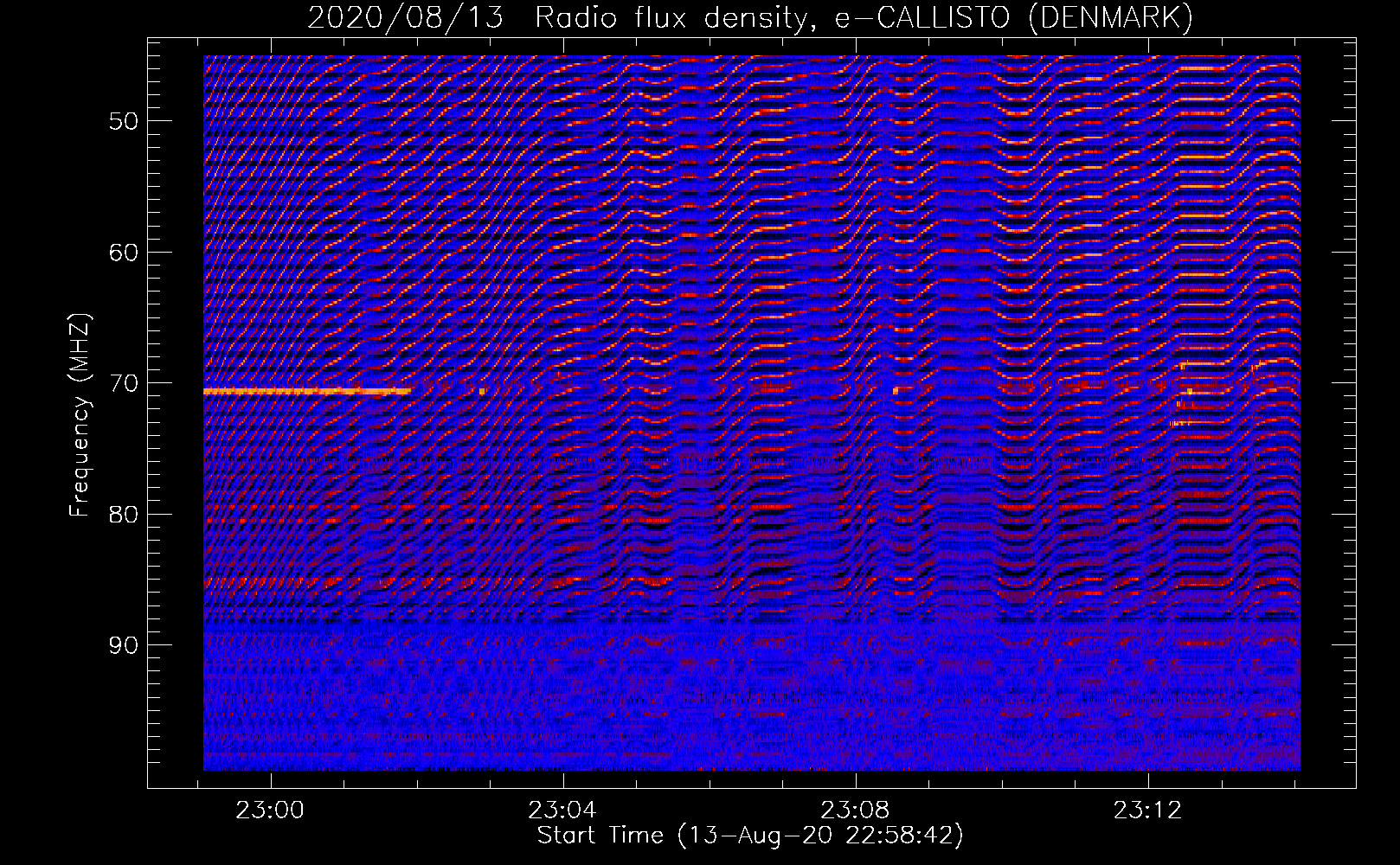Viewport: 1400px width, 865px height.
Task: Click the plot title '2020/08/13 Radio flux density, e-CALLISTO (DENMARK)'
Action: coord(750,16)
